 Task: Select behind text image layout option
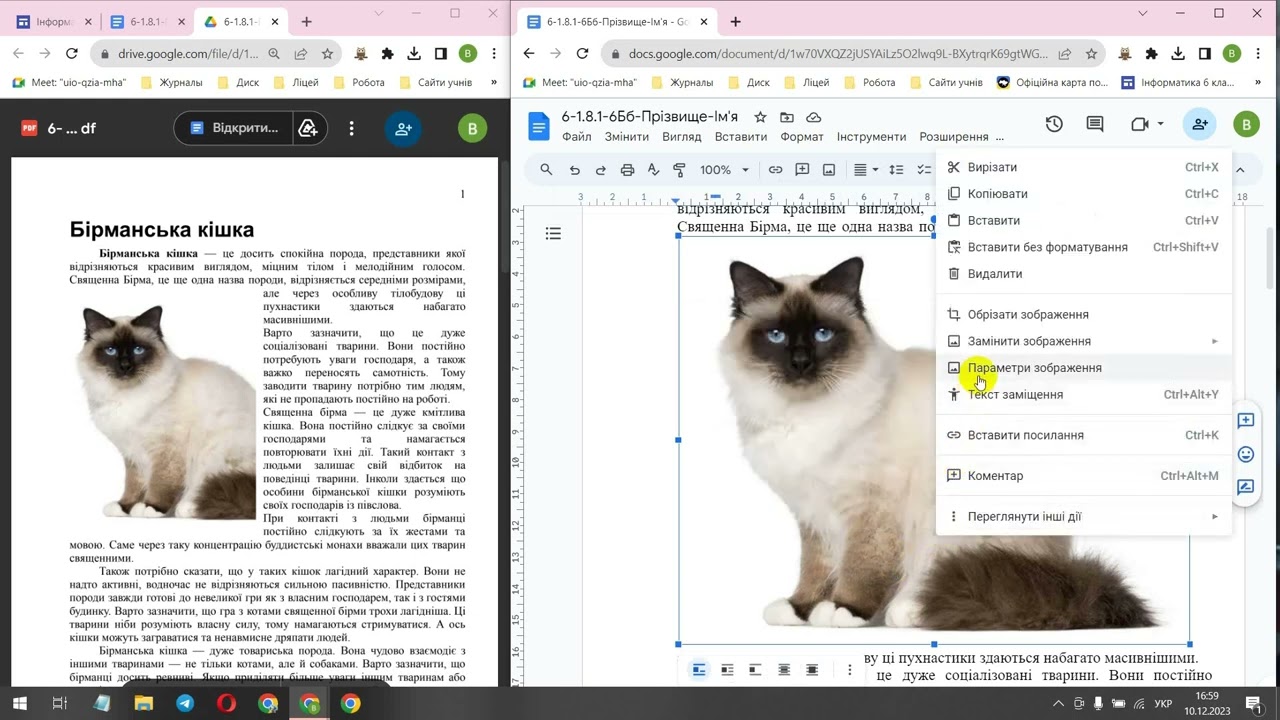pos(784,670)
